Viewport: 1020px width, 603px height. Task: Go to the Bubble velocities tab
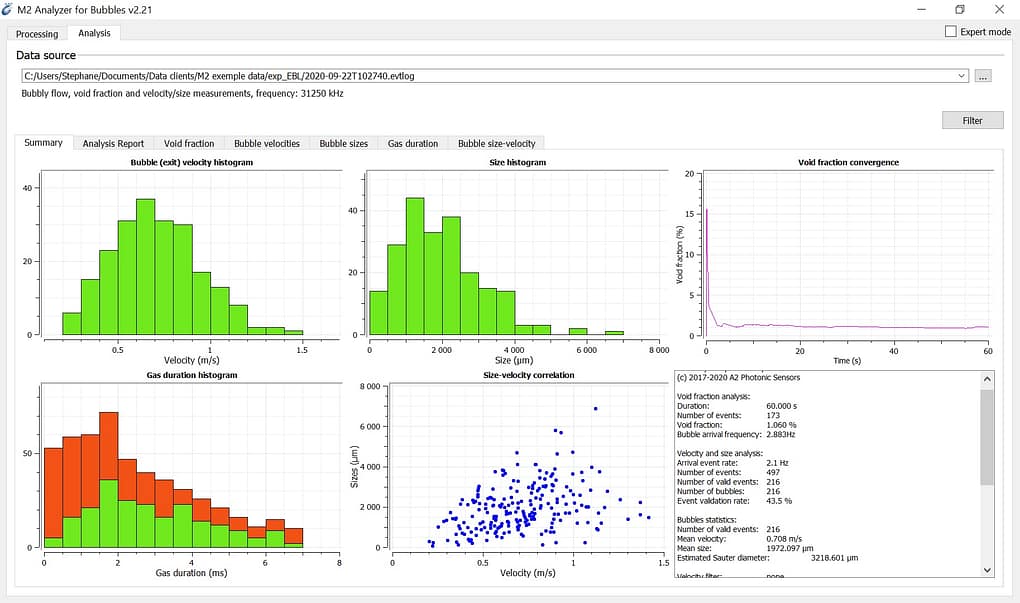(266, 143)
